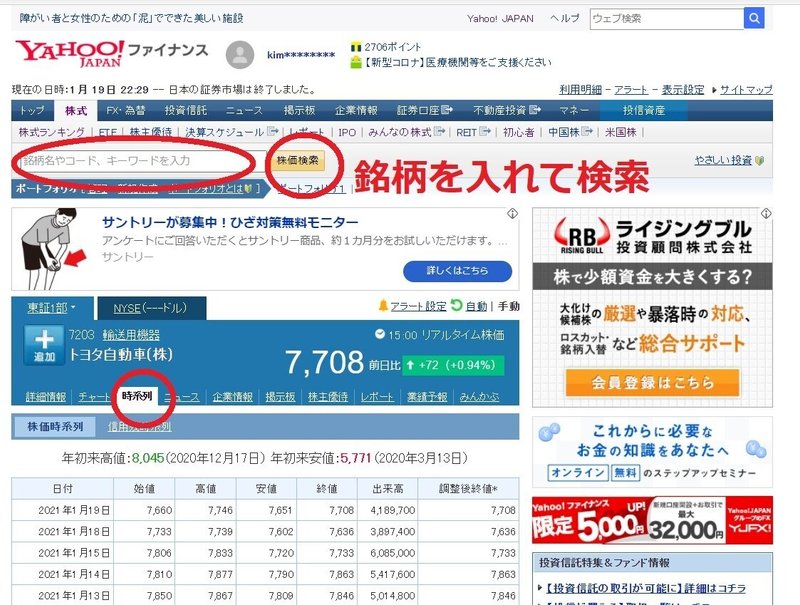Open the サイトマップ link
This screenshot has height=605, width=800.
click(746, 90)
